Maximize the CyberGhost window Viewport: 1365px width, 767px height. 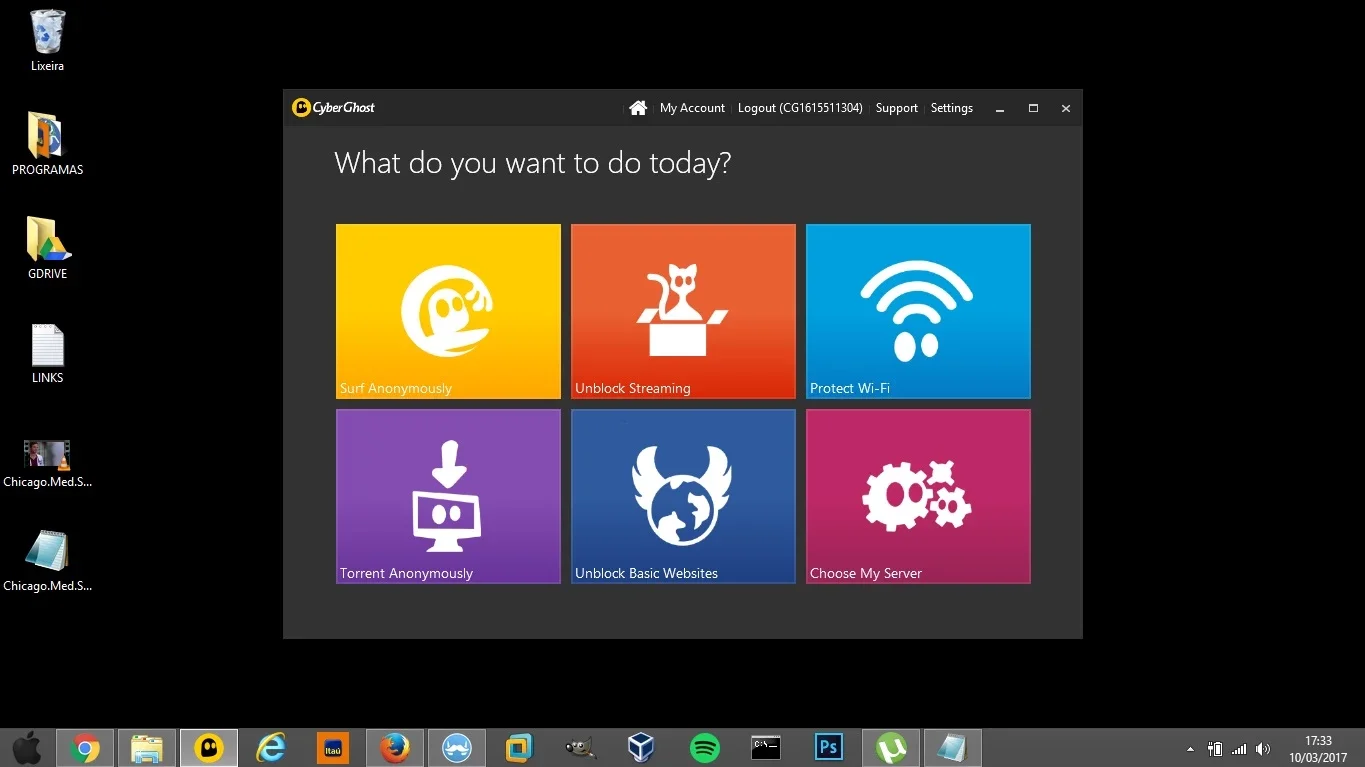pyautogui.click(x=1033, y=108)
